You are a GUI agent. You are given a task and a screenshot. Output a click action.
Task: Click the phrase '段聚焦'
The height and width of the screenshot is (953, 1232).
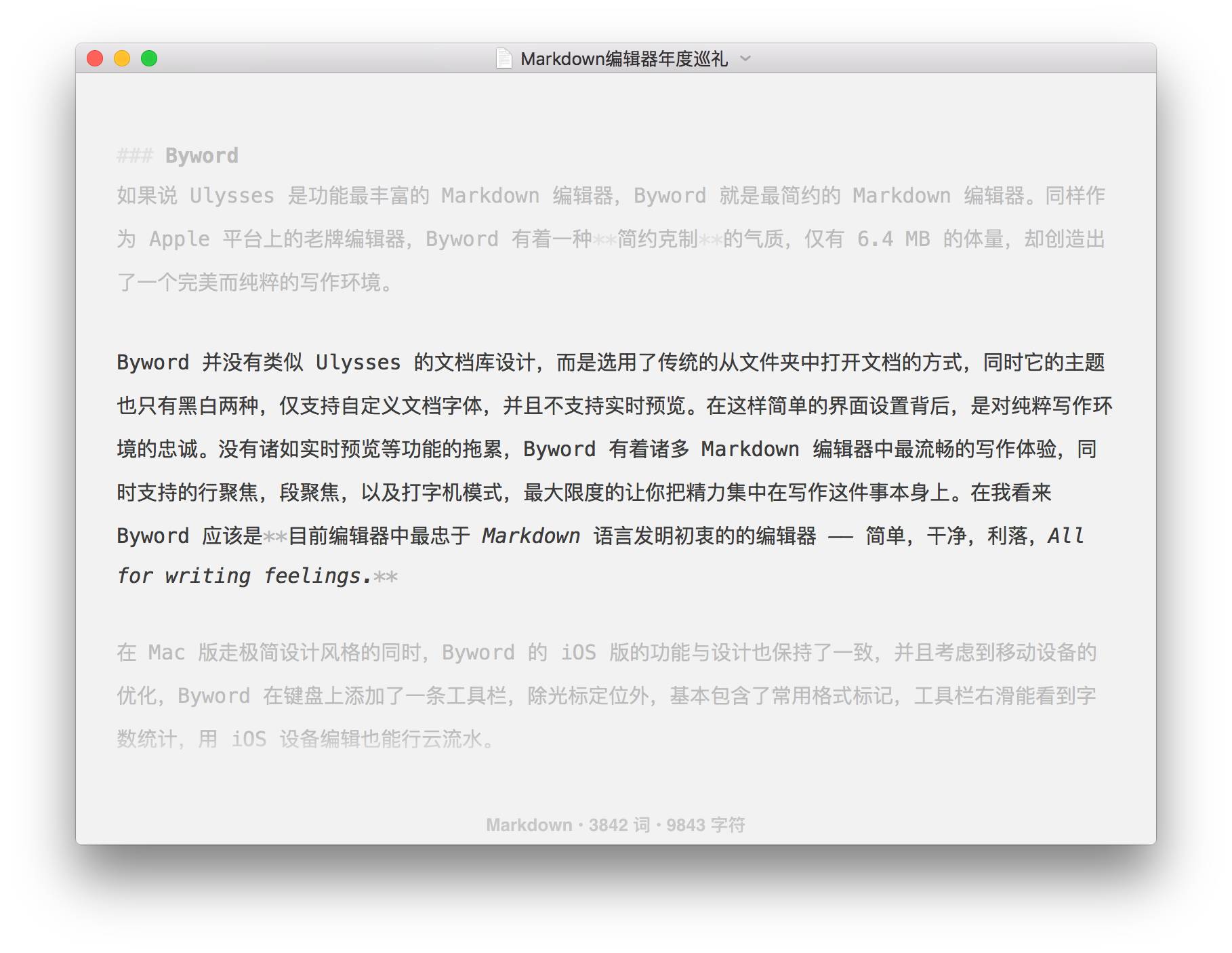coord(310,493)
